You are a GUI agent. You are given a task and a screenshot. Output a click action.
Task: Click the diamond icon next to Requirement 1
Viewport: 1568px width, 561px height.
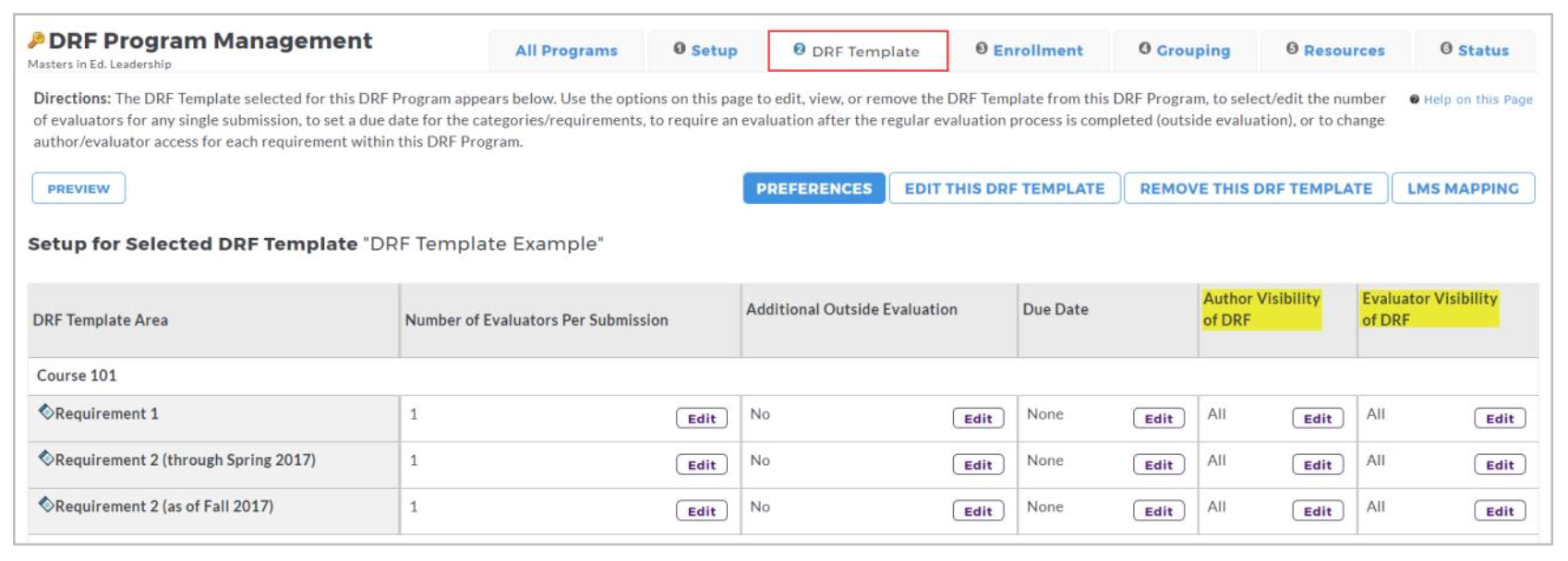click(x=45, y=412)
